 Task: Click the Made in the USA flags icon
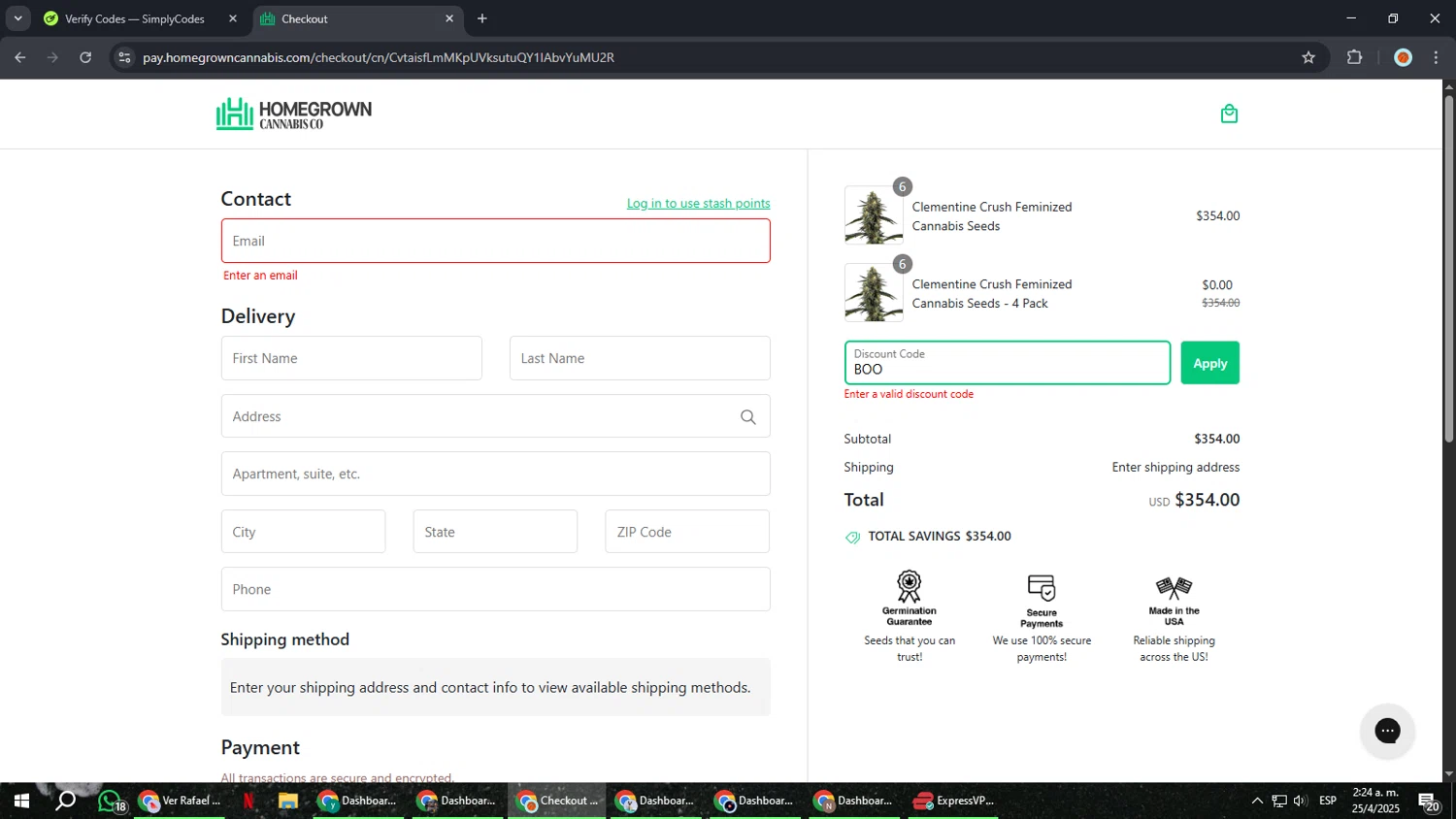tap(1174, 587)
